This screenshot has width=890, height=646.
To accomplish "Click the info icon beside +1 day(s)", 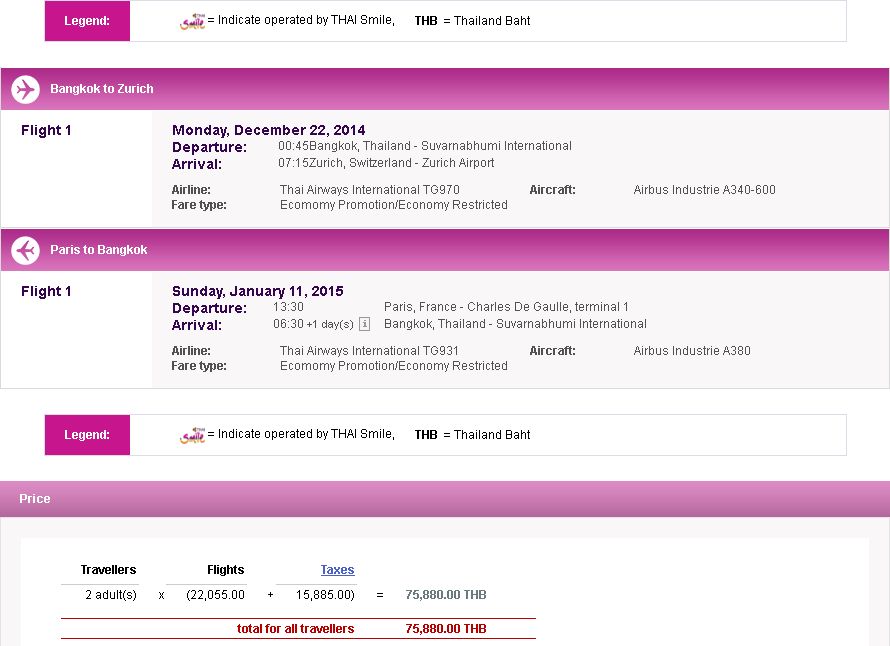I will tap(364, 324).
